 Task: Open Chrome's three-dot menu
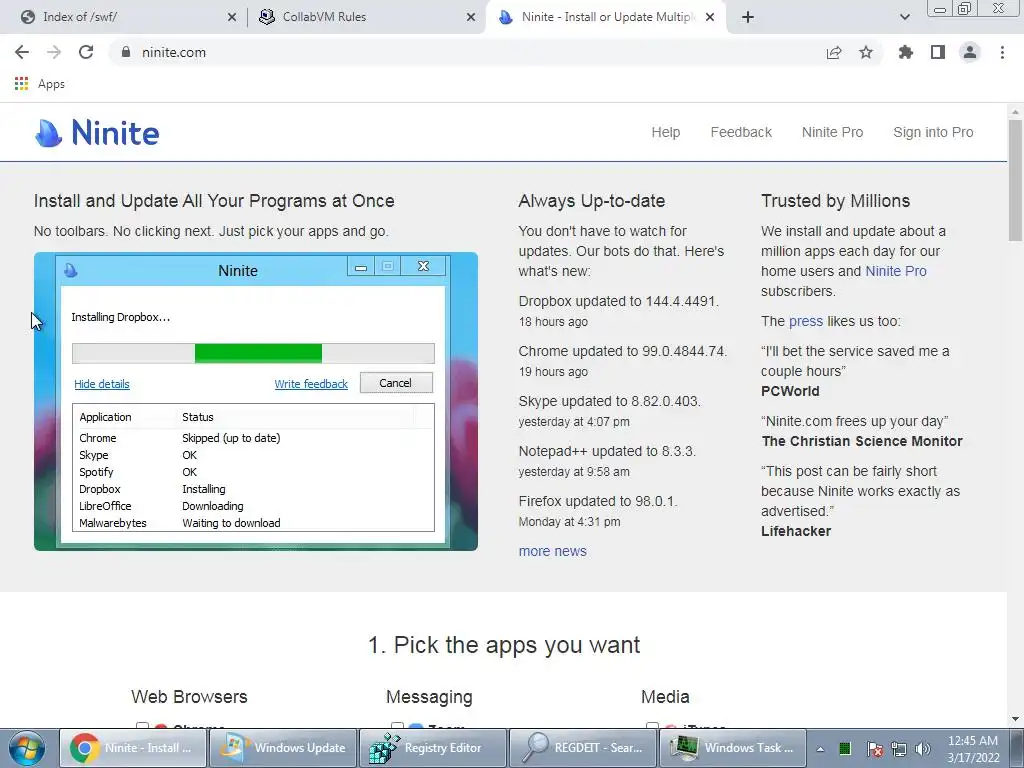(x=1002, y=52)
